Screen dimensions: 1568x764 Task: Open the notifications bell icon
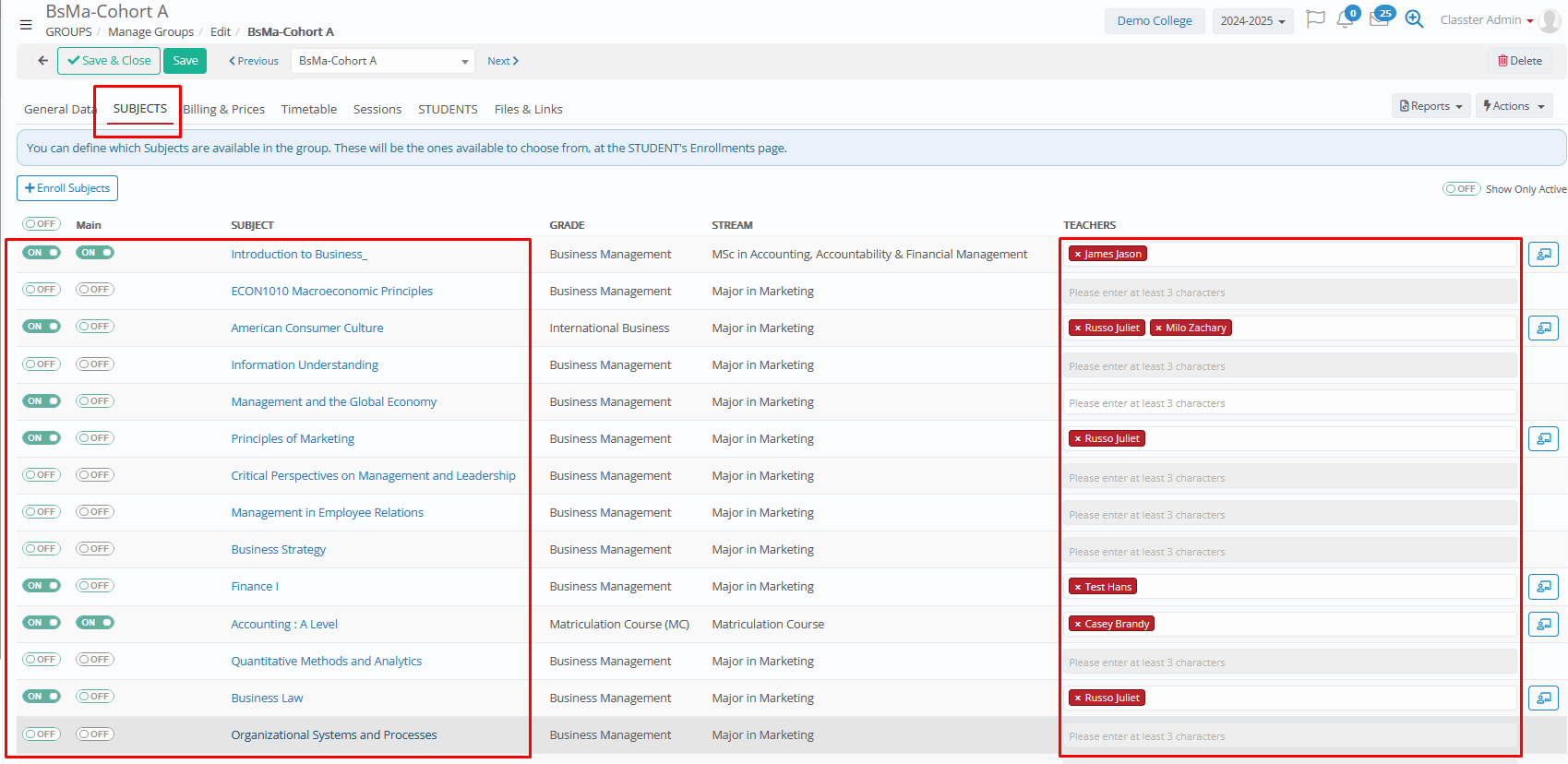(1346, 20)
